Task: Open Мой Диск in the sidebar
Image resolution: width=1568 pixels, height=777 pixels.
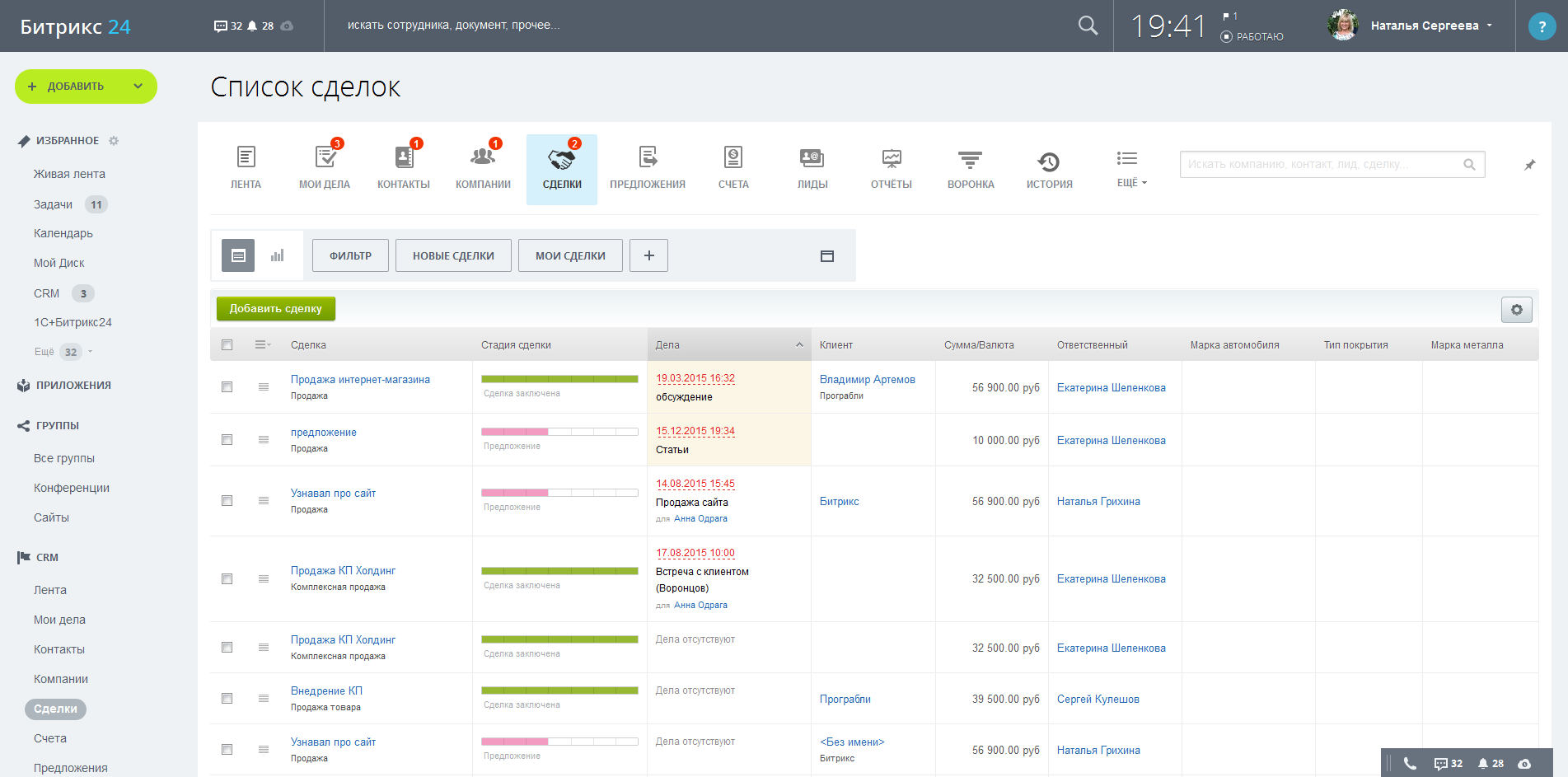Action: pos(59,263)
